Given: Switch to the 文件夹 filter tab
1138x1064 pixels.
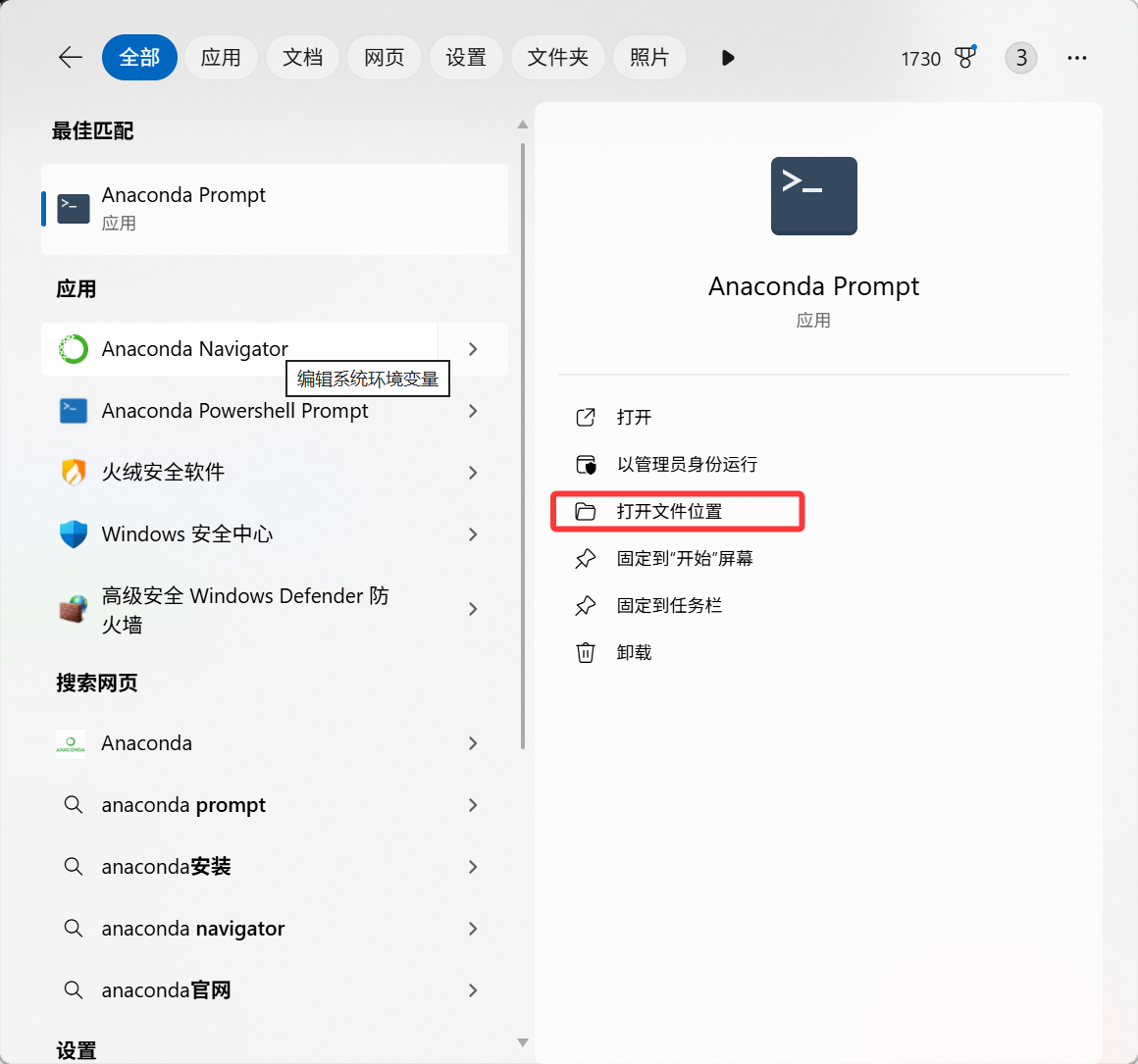Looking at the screenshot, I should pyautogui.click(x=557, y=57).
